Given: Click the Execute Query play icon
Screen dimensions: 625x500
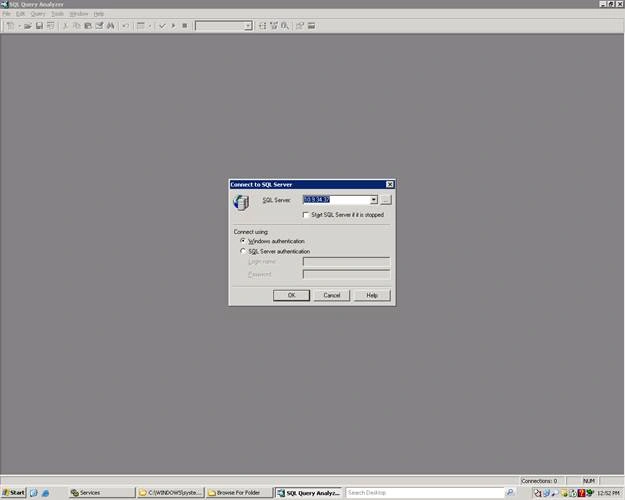Looking at the screenshot, I should [x=173, y=26].
